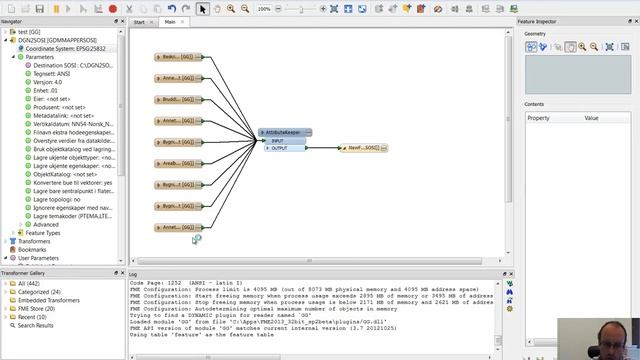Image resolution: width=640 pixels, height=360 pixels.
Task: Select the AttributeKeeper transformer
Action: point(285,132)
